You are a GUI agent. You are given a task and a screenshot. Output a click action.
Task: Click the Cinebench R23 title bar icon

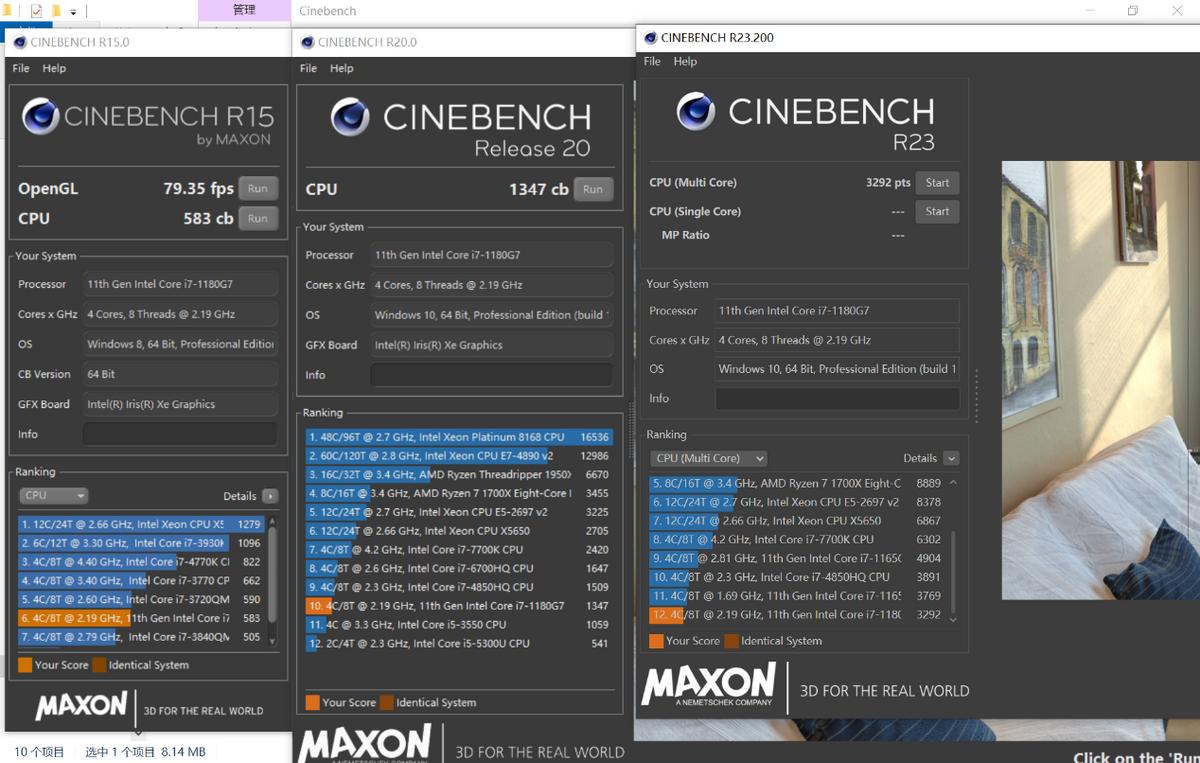pyautogui.click(x=650, y=38)
